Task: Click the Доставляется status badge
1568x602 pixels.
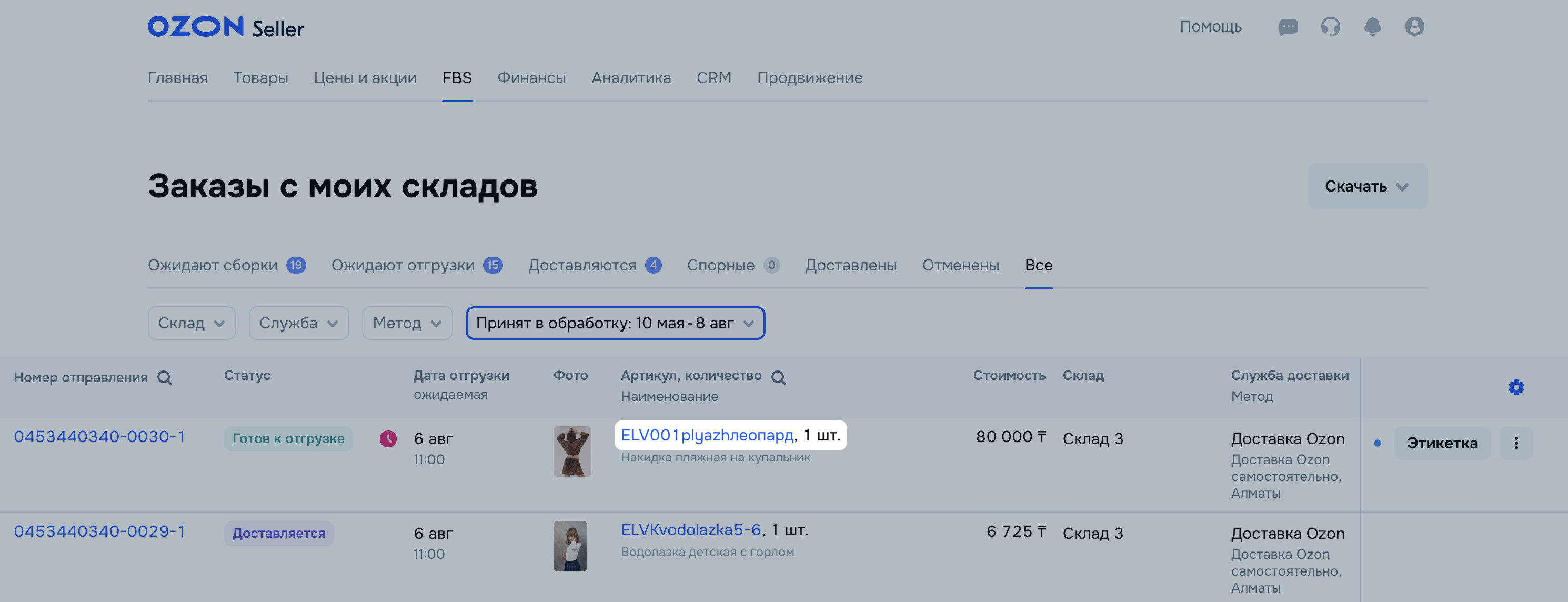Action: point(279,534)
